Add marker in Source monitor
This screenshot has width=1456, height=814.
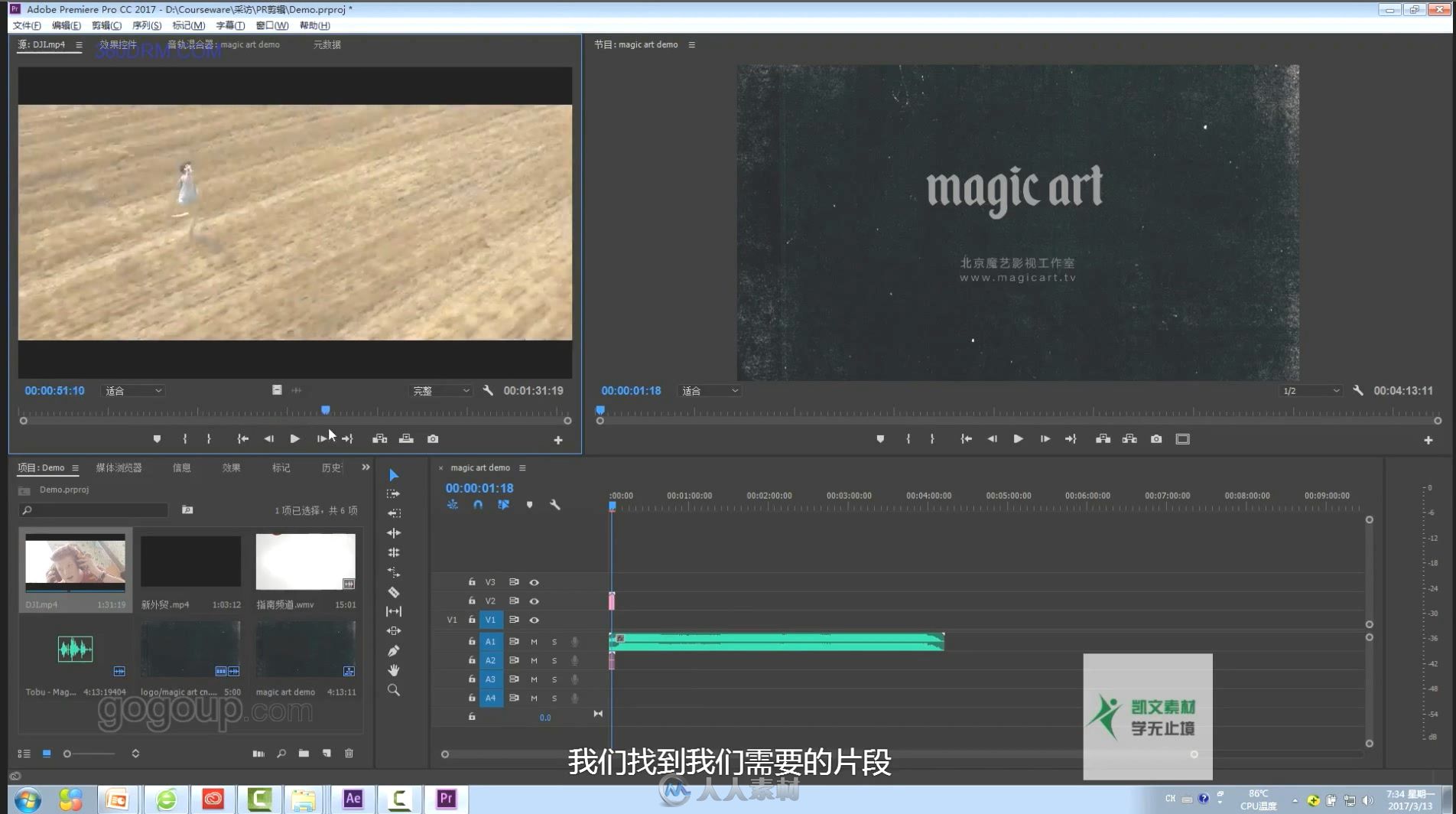(x=157, y=439)
